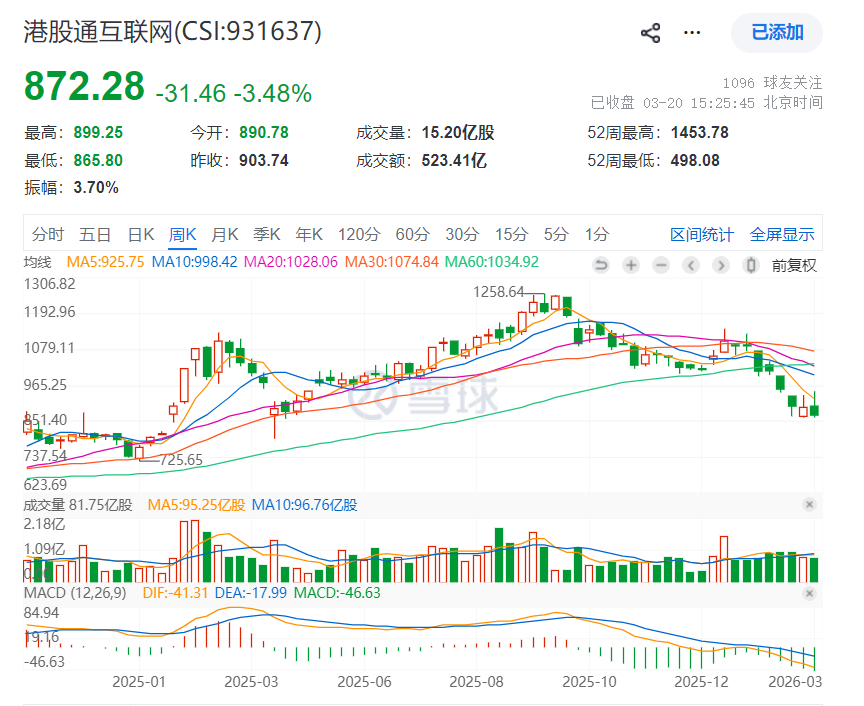This screenshot has height=706, width=864.
Task: Reset chart view with the undo icon
Action: tap(600, 265)
